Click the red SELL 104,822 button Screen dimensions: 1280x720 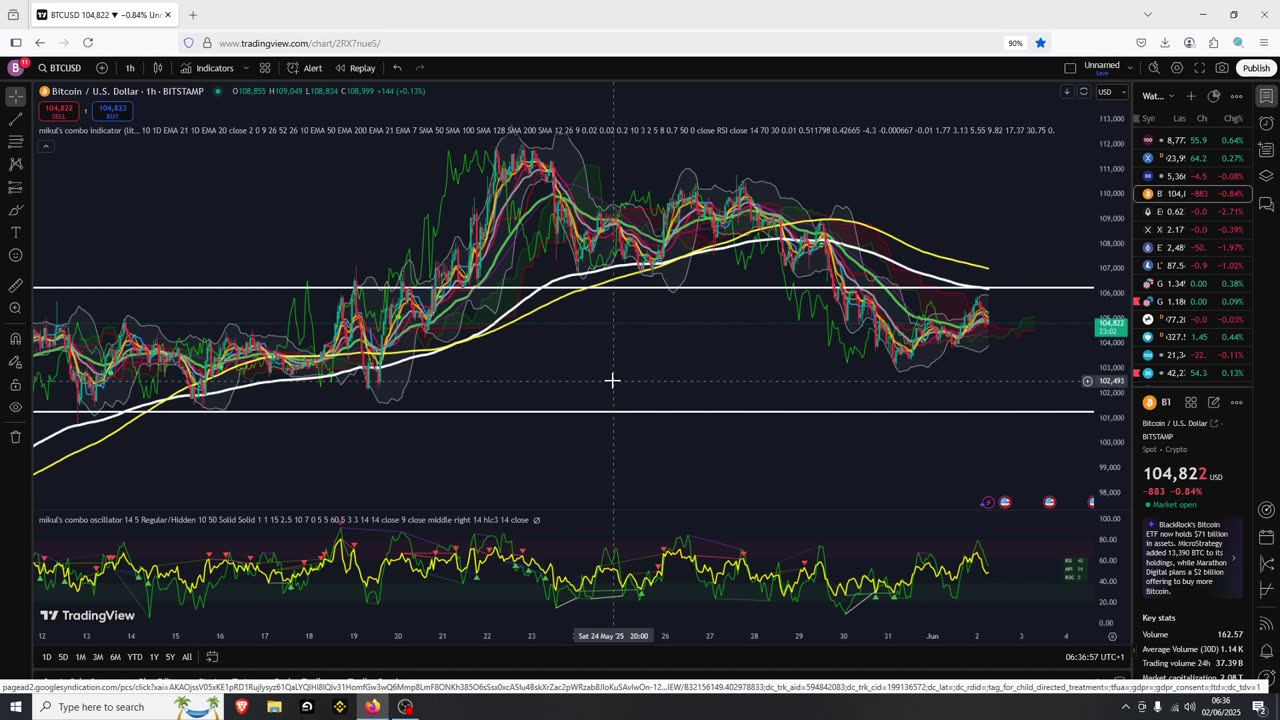pos(59,111)
